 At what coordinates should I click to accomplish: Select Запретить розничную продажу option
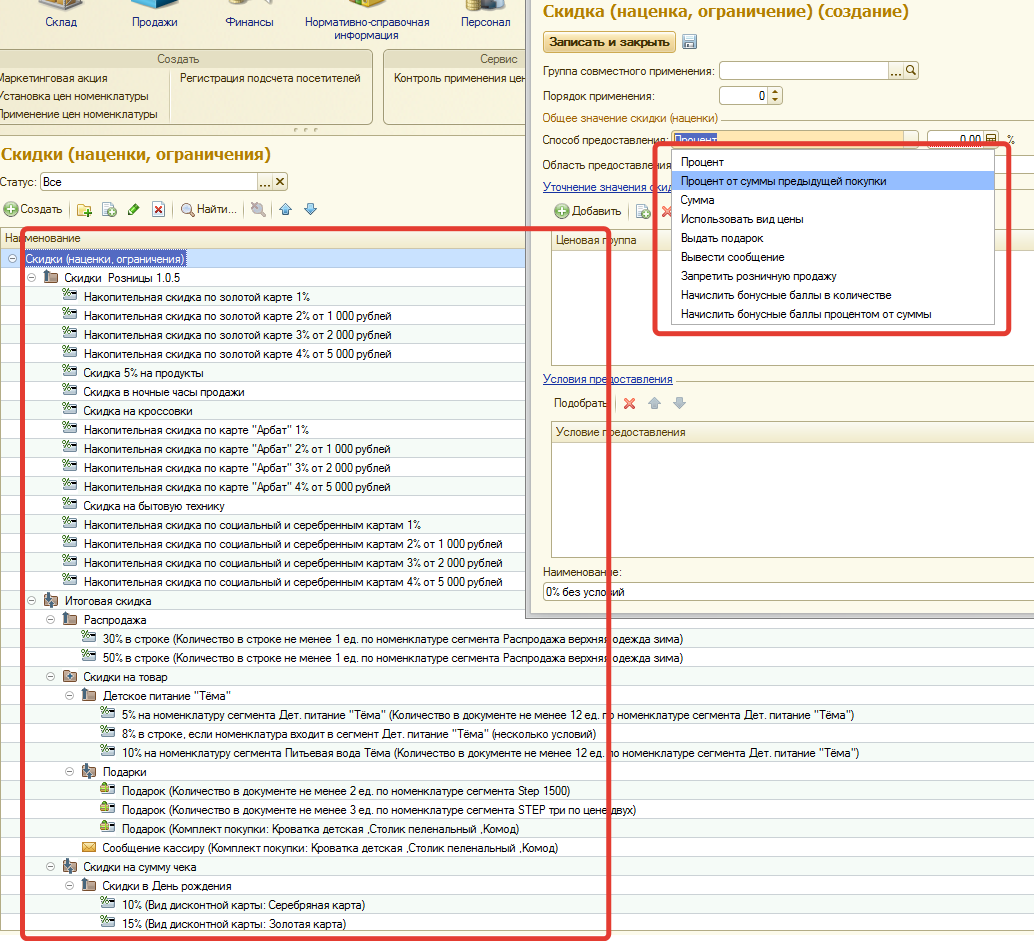[758, 276]
